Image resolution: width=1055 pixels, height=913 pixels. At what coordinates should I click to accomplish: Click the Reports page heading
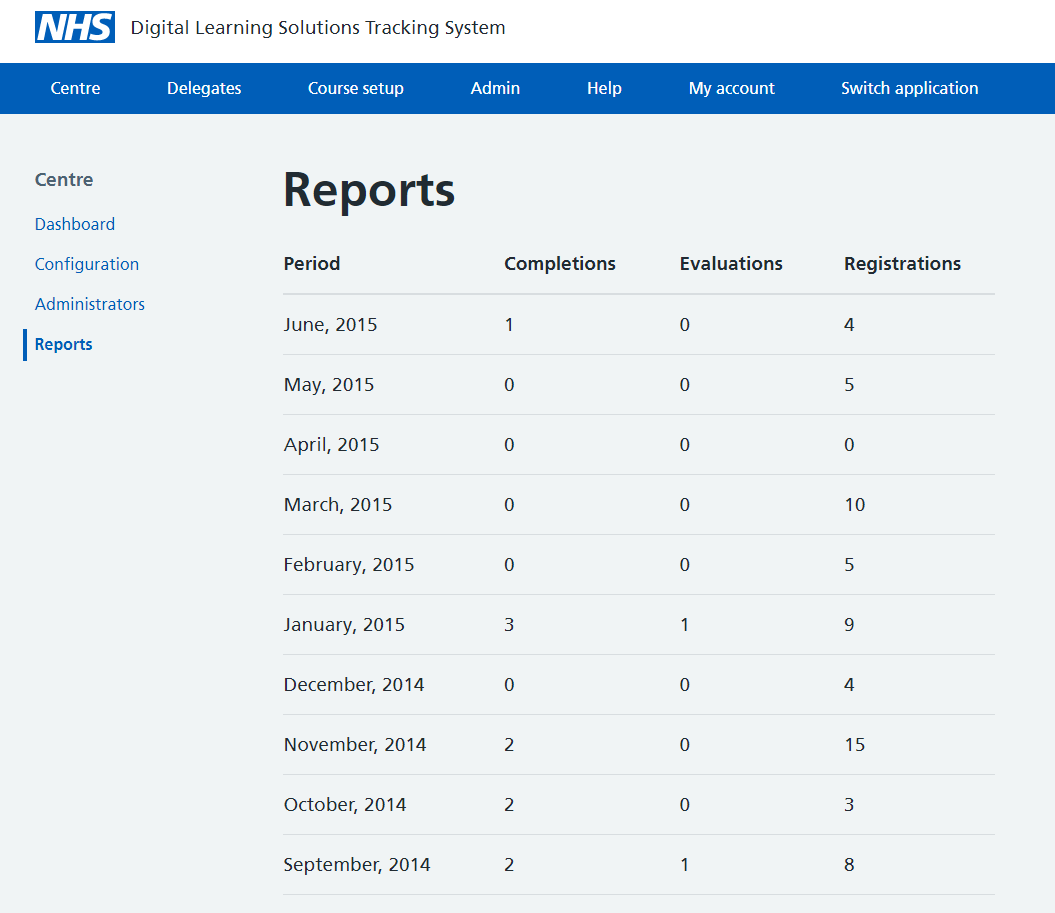tap(369, 190)
